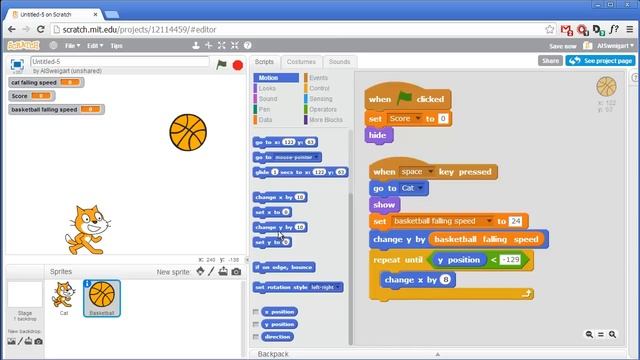Reload the browser page

(40, 29)
